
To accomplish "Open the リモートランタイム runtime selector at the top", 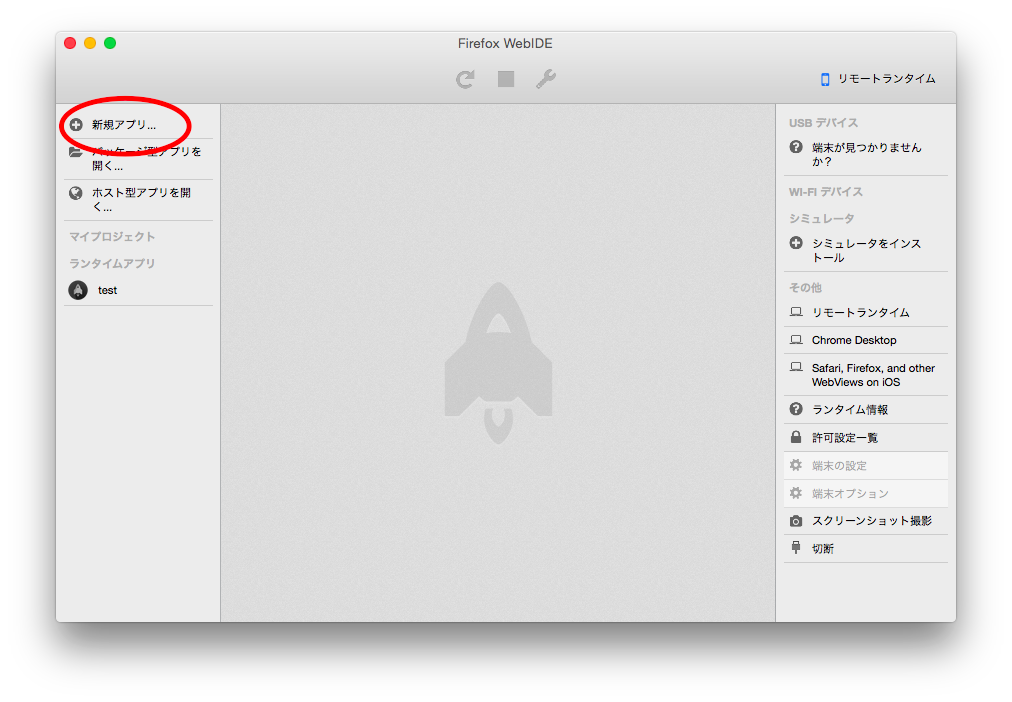I will point(878,79).
